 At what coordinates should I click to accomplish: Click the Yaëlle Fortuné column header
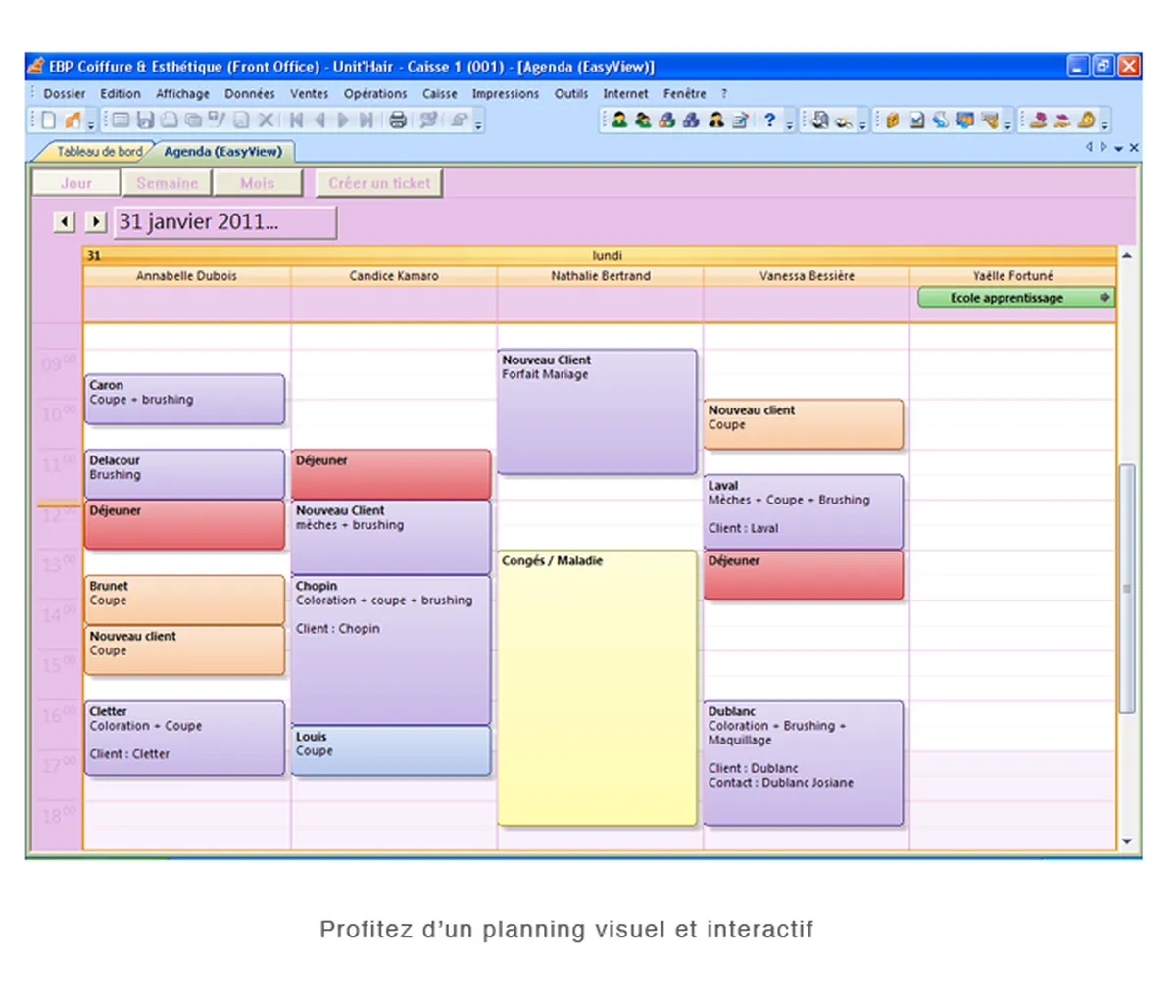(x=1013, y=276)
